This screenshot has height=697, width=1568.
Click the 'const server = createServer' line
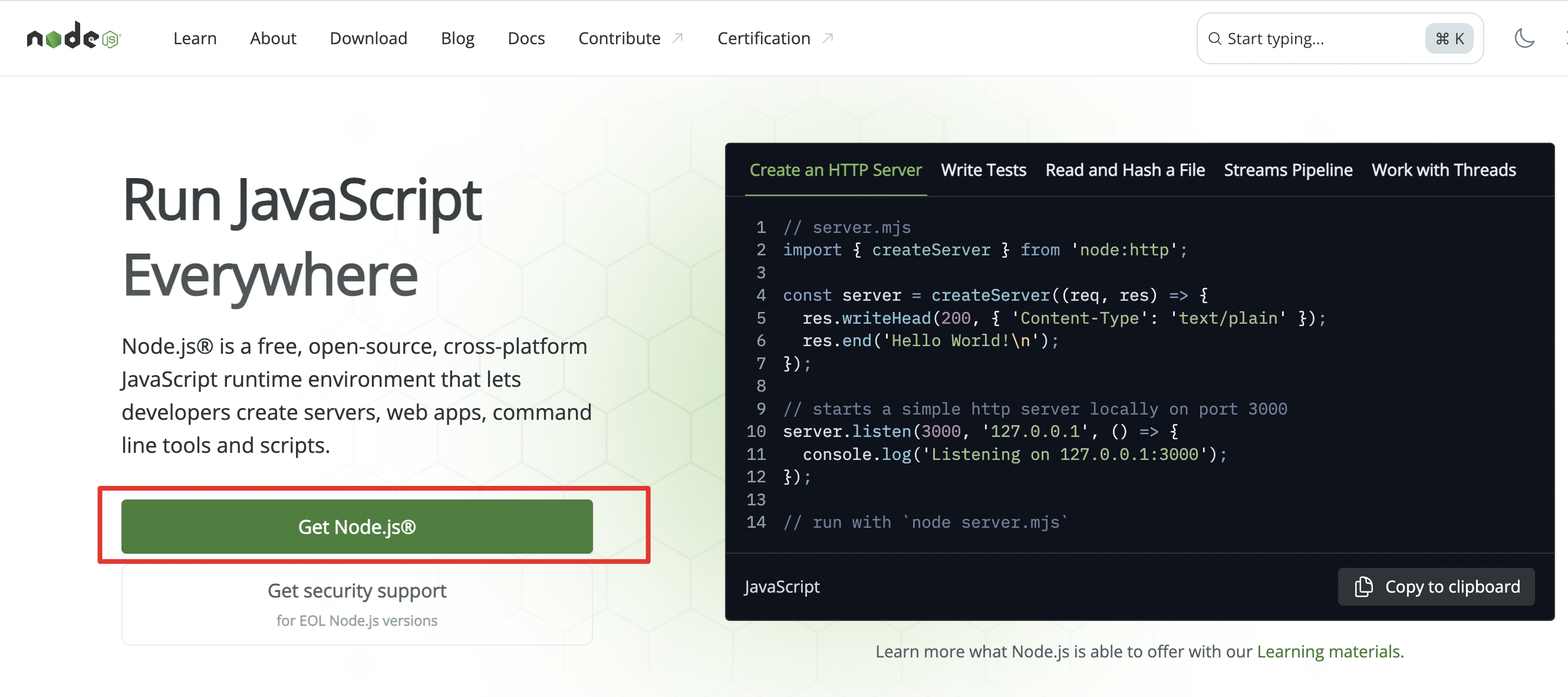tap(995, 295)
